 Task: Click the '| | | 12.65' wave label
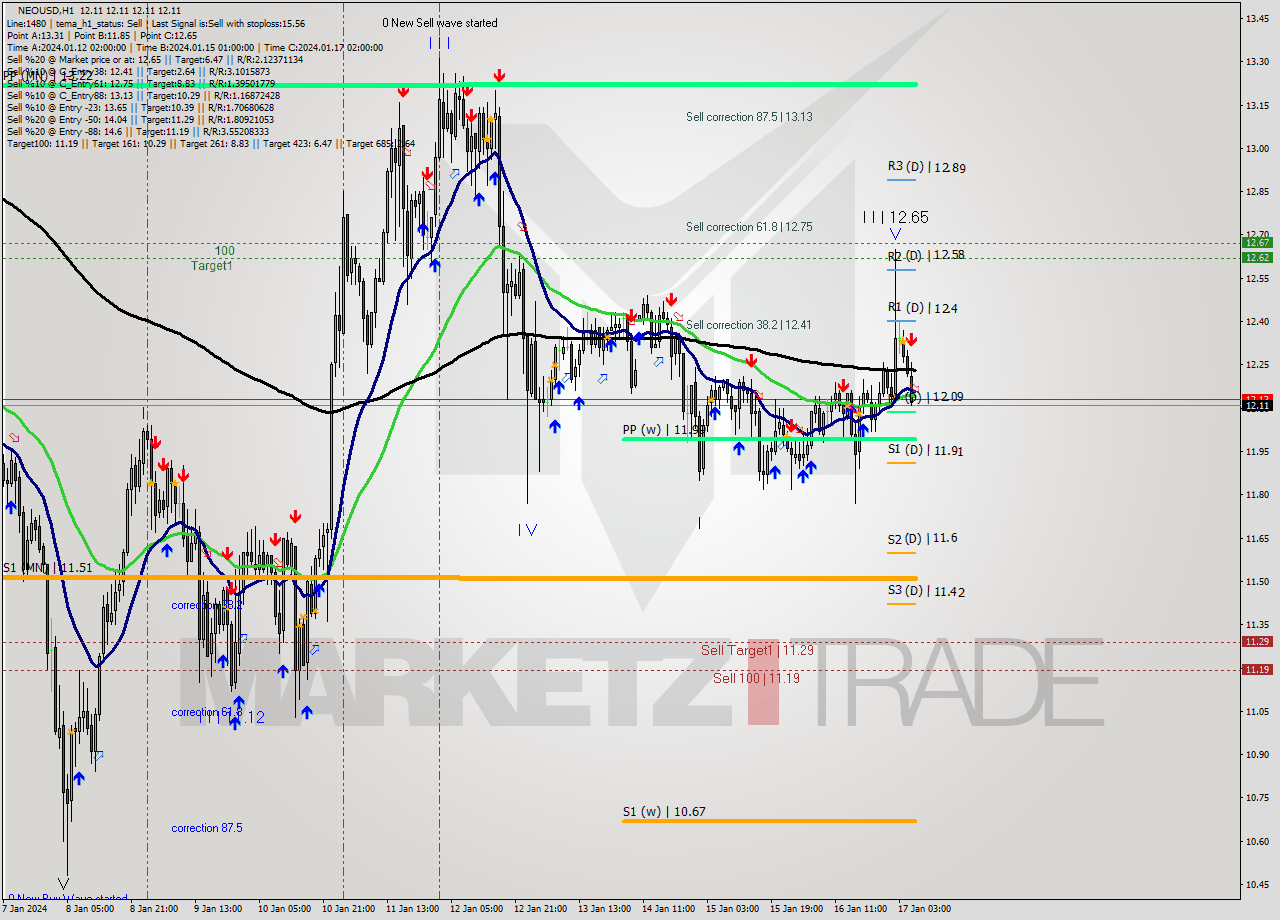pyautogui.click(x=896, y=217)
